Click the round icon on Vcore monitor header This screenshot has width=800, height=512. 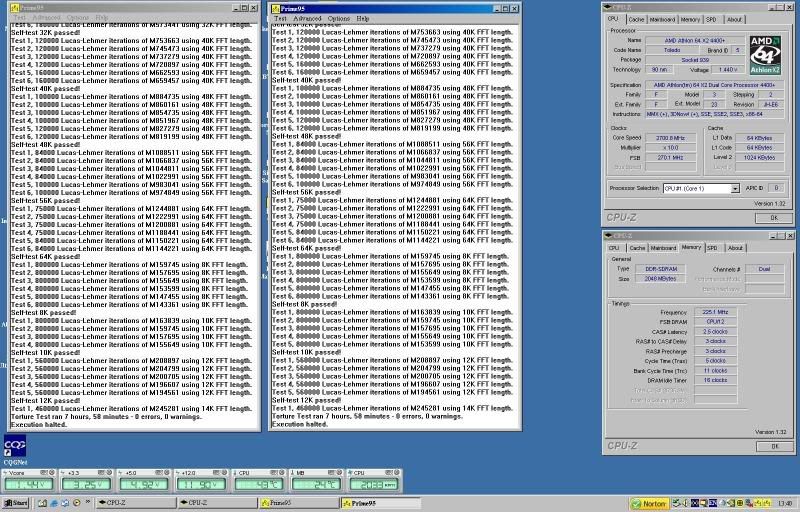point(52,472)
